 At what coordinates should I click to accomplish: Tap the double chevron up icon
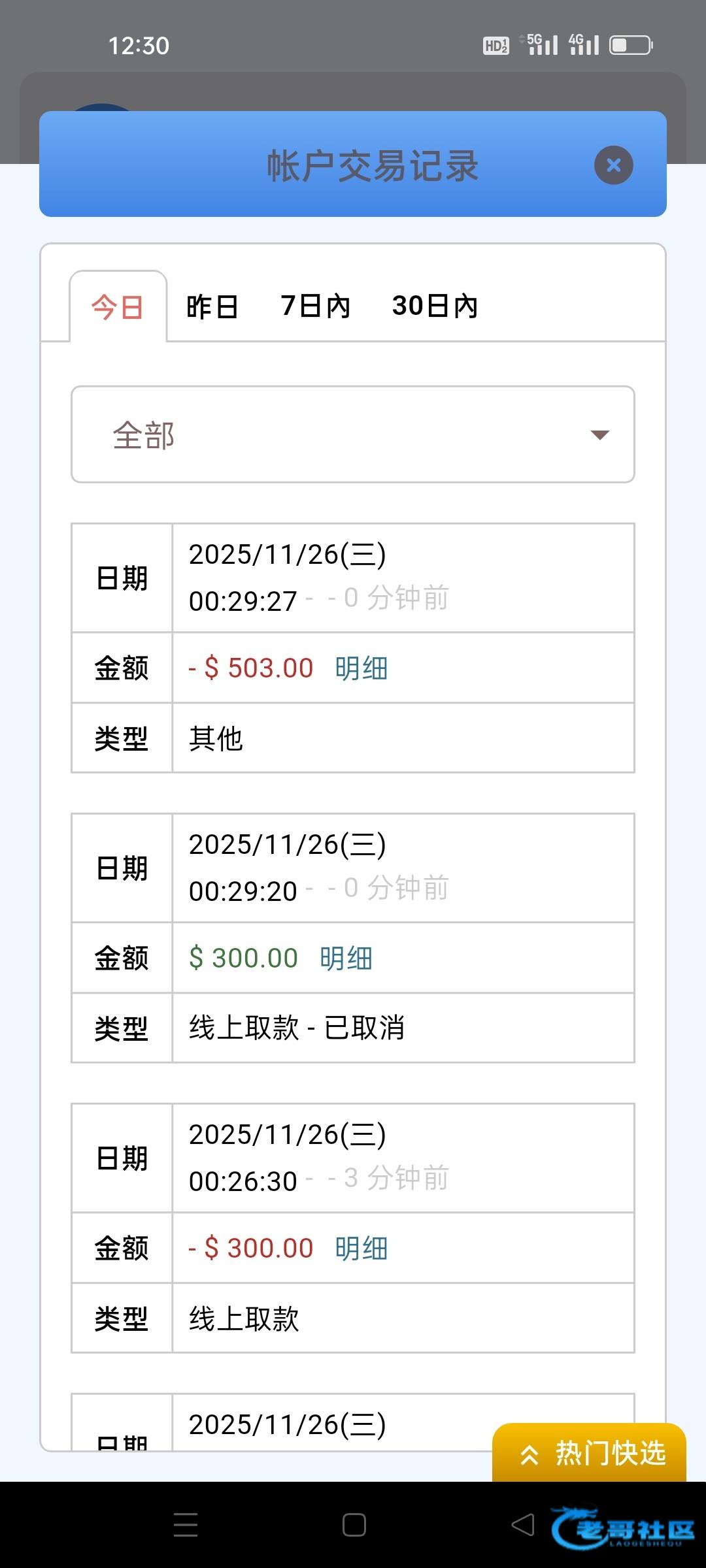click(529, 1454)
